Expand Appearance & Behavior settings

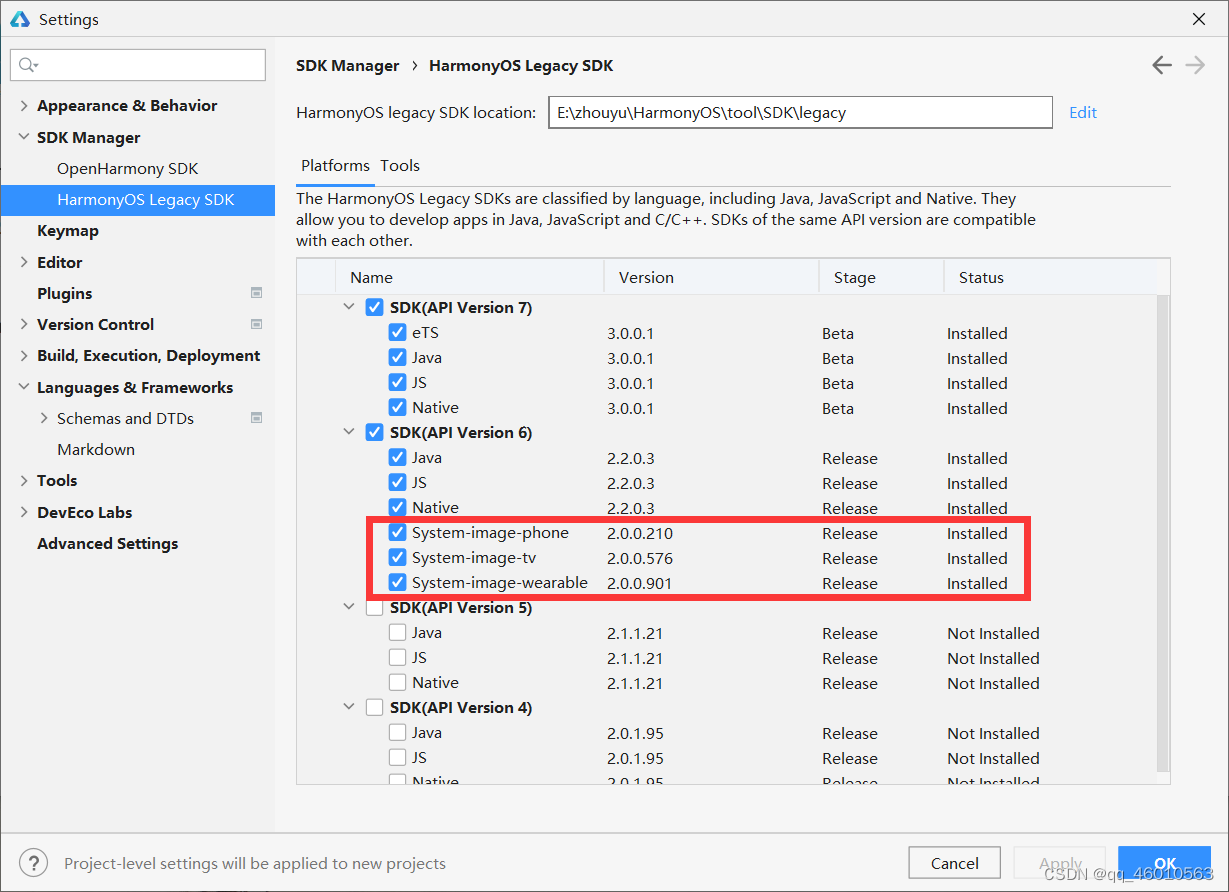[24, 106]
